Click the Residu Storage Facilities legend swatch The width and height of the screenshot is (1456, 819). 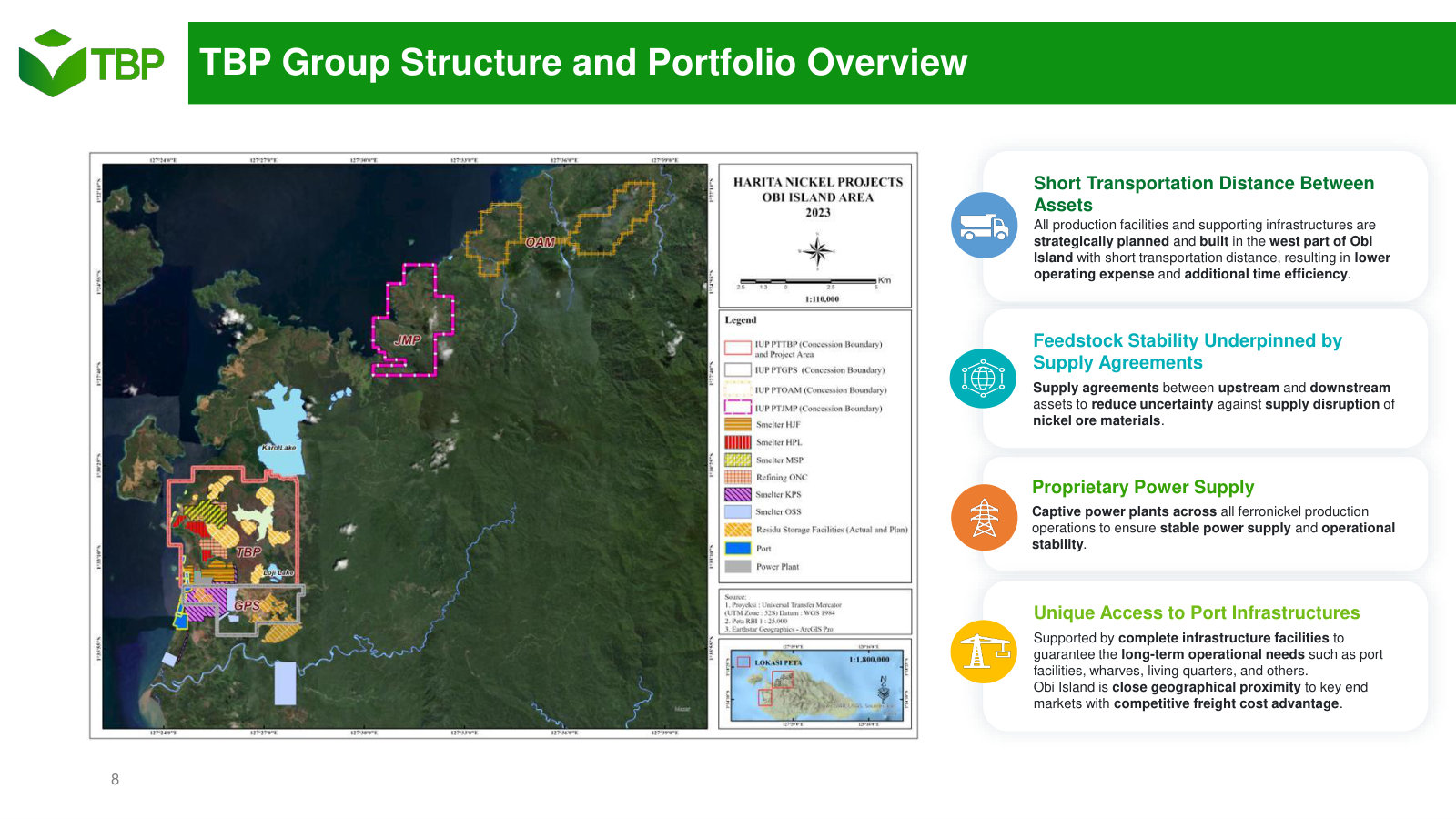(x=737, y=529)
